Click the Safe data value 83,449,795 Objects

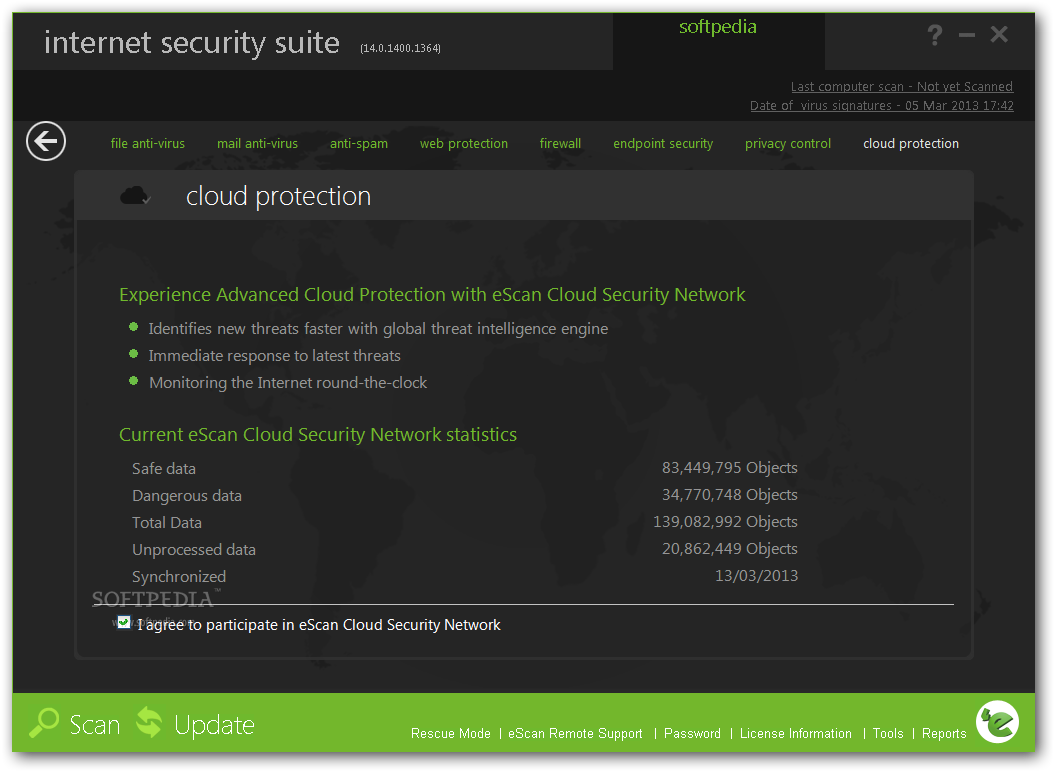click(729, 468)
